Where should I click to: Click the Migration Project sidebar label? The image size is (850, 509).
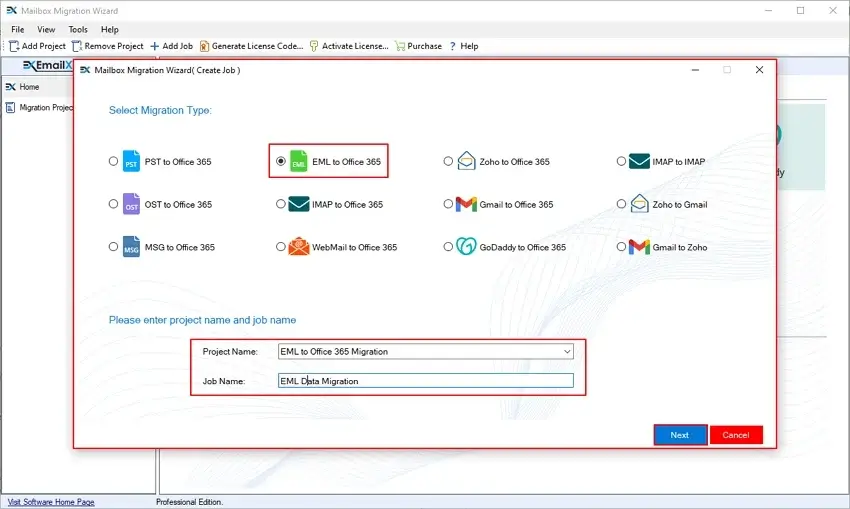[x=46, y=107]
